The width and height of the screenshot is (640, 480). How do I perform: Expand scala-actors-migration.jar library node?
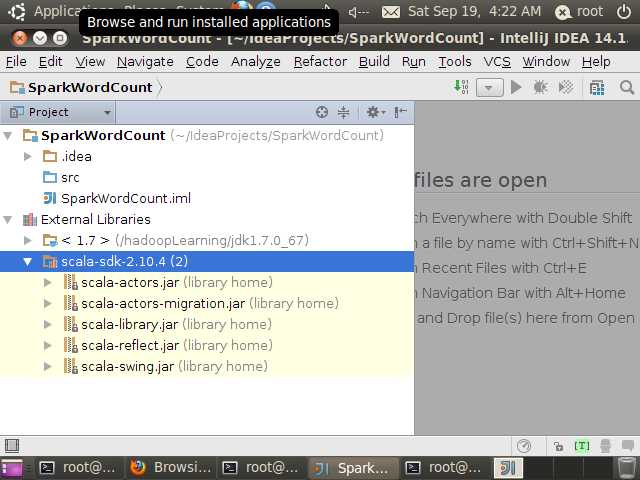click(47, 303)
